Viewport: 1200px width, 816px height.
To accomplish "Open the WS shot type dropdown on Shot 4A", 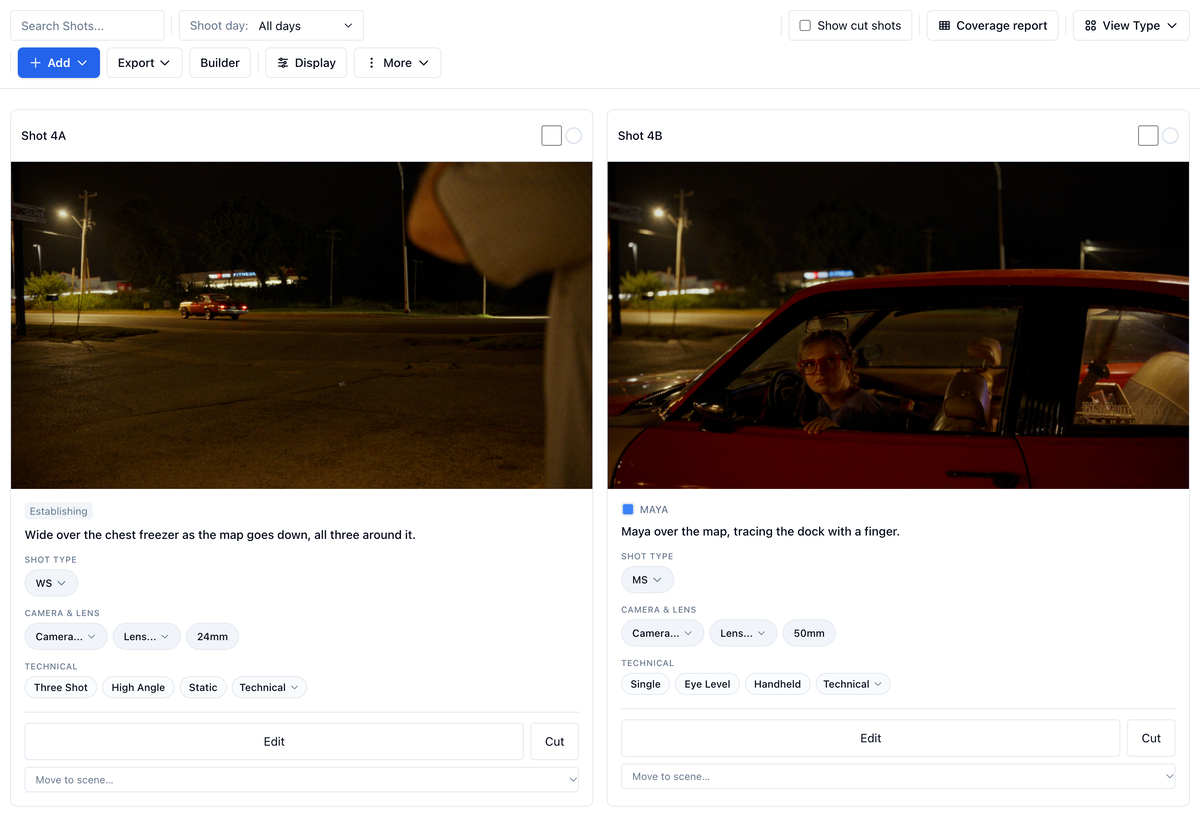I will point(51,583).
